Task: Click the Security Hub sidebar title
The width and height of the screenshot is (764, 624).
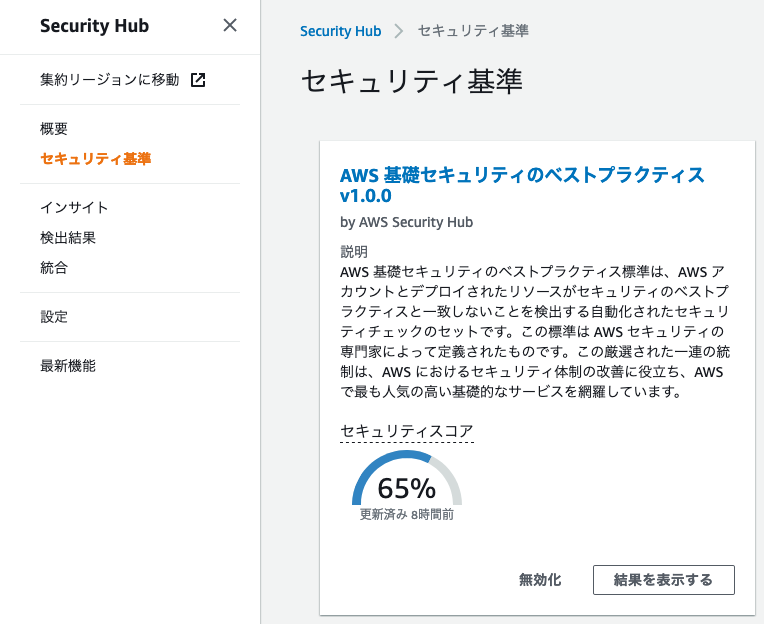Action: tap(94, 26)
